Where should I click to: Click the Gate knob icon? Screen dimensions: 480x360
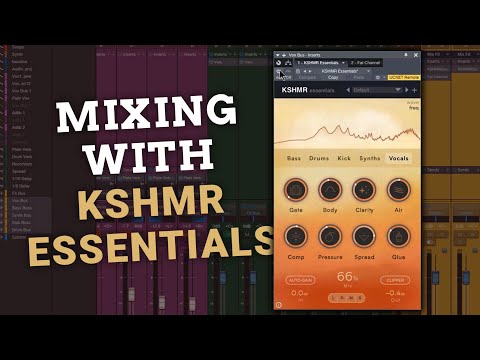tap(296, 190)
